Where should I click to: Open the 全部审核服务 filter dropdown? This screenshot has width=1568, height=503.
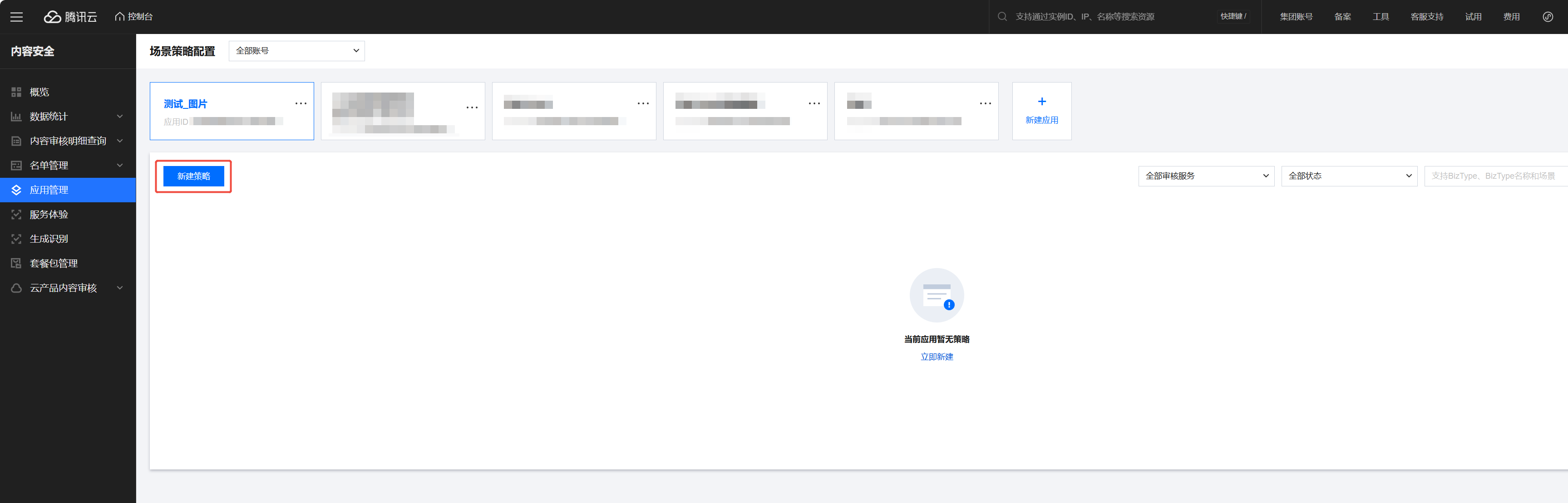pos(1206,176)
